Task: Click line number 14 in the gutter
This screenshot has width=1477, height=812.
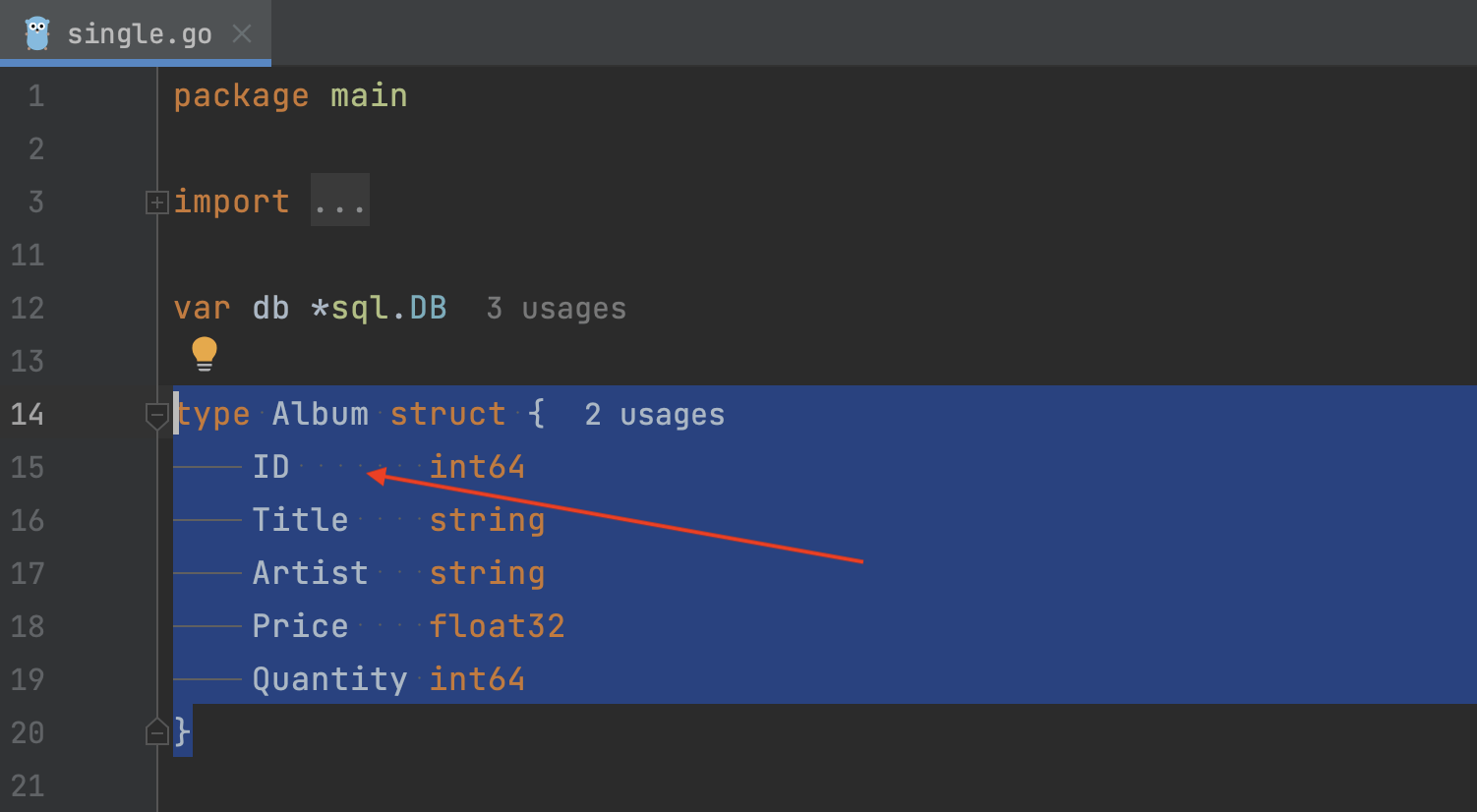Action: pyautogui.click(x=28, y=415)
